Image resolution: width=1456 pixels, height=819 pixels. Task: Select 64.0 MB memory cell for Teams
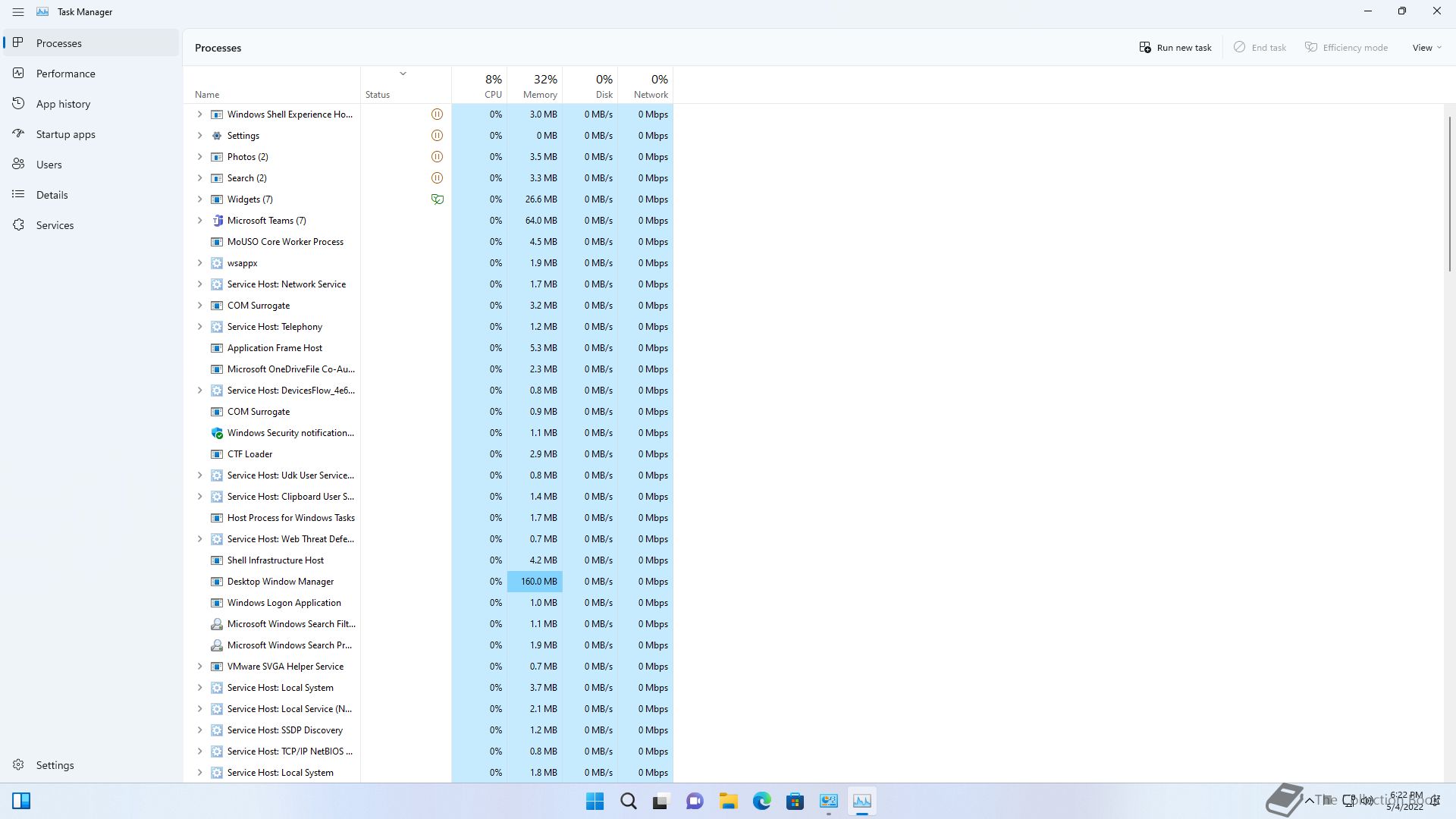click(535, 221)
